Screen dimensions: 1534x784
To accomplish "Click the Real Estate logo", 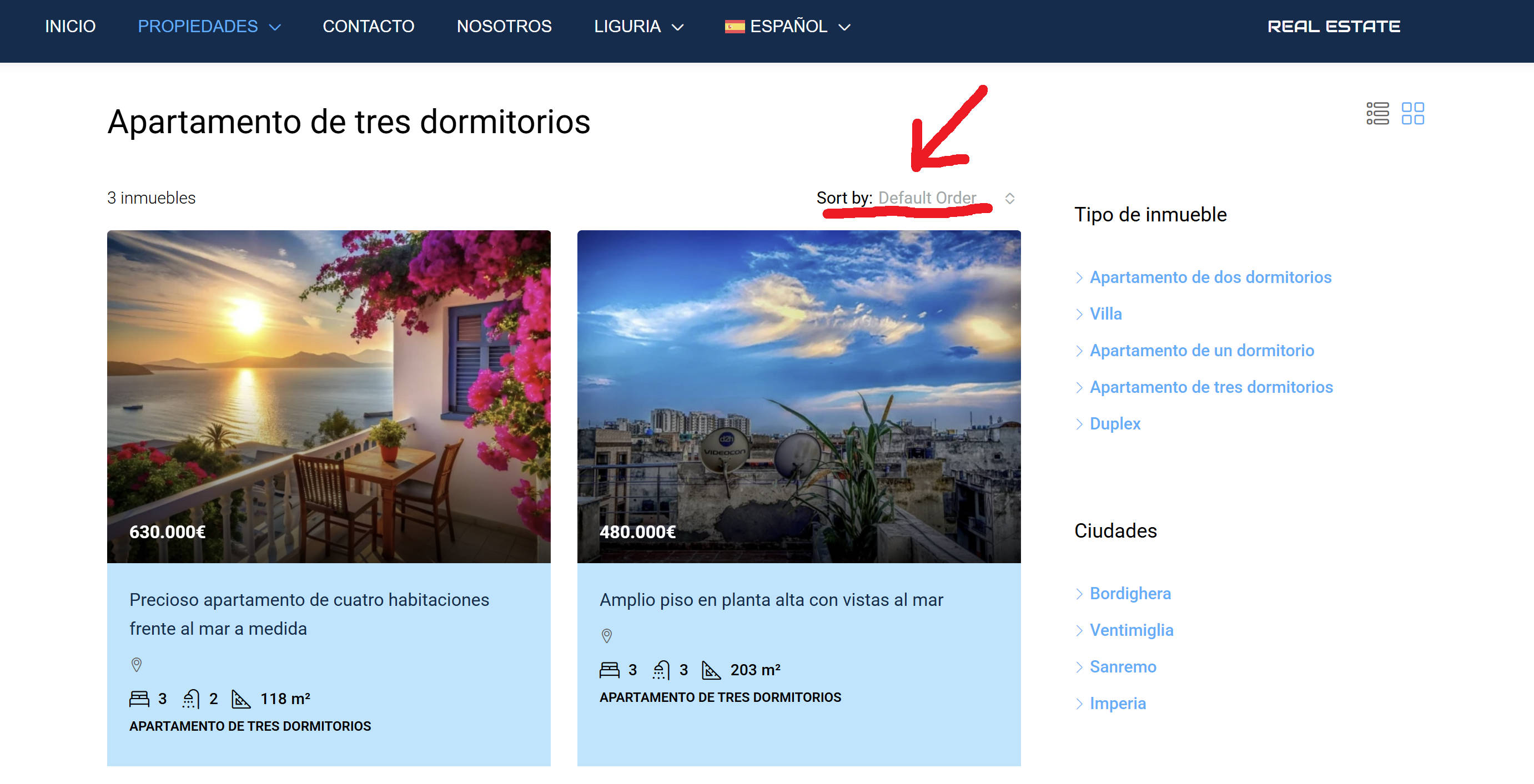I will tap(1334, 26).
